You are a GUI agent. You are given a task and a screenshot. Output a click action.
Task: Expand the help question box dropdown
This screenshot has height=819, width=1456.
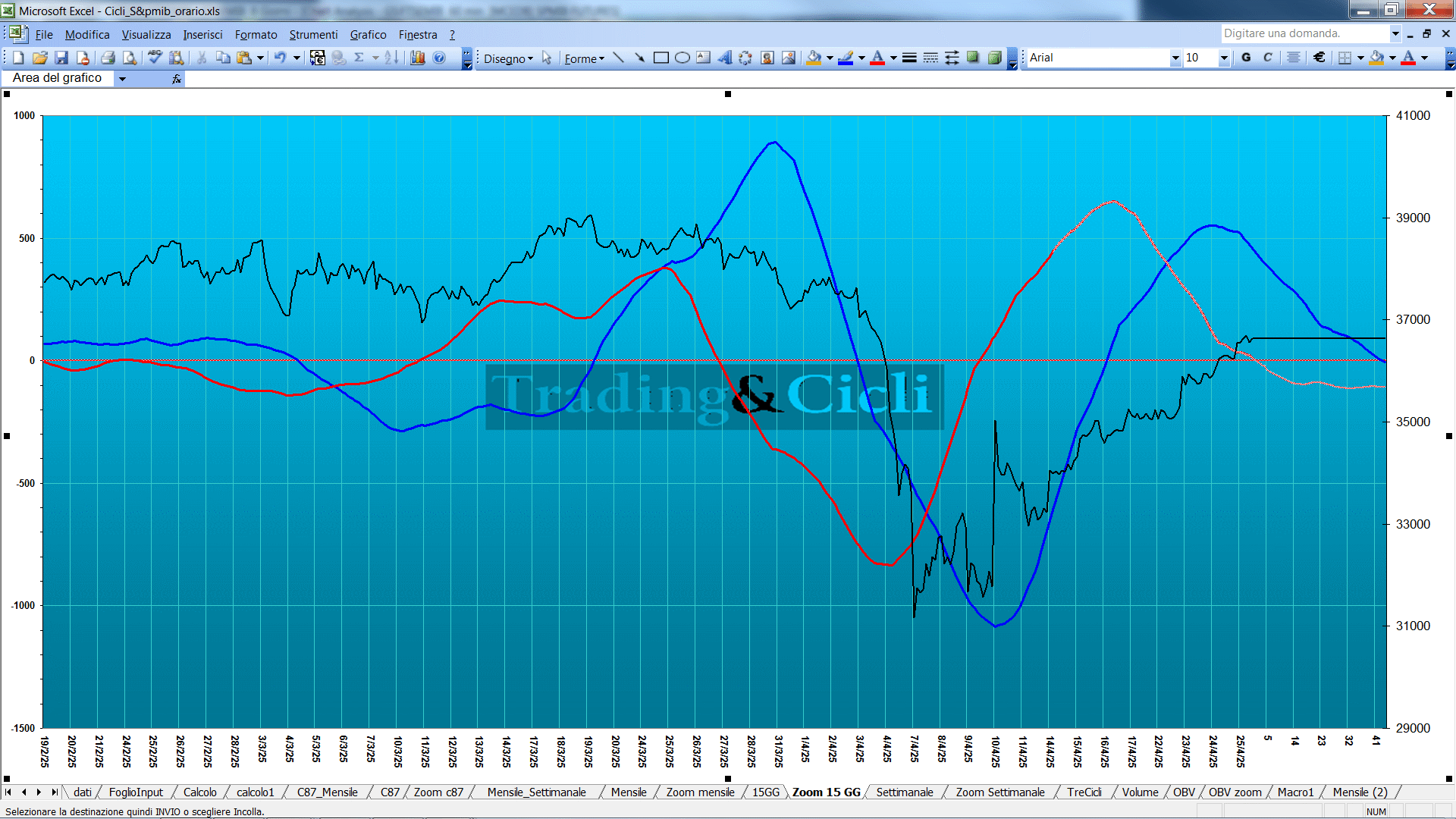click(x=1395, y=33)
